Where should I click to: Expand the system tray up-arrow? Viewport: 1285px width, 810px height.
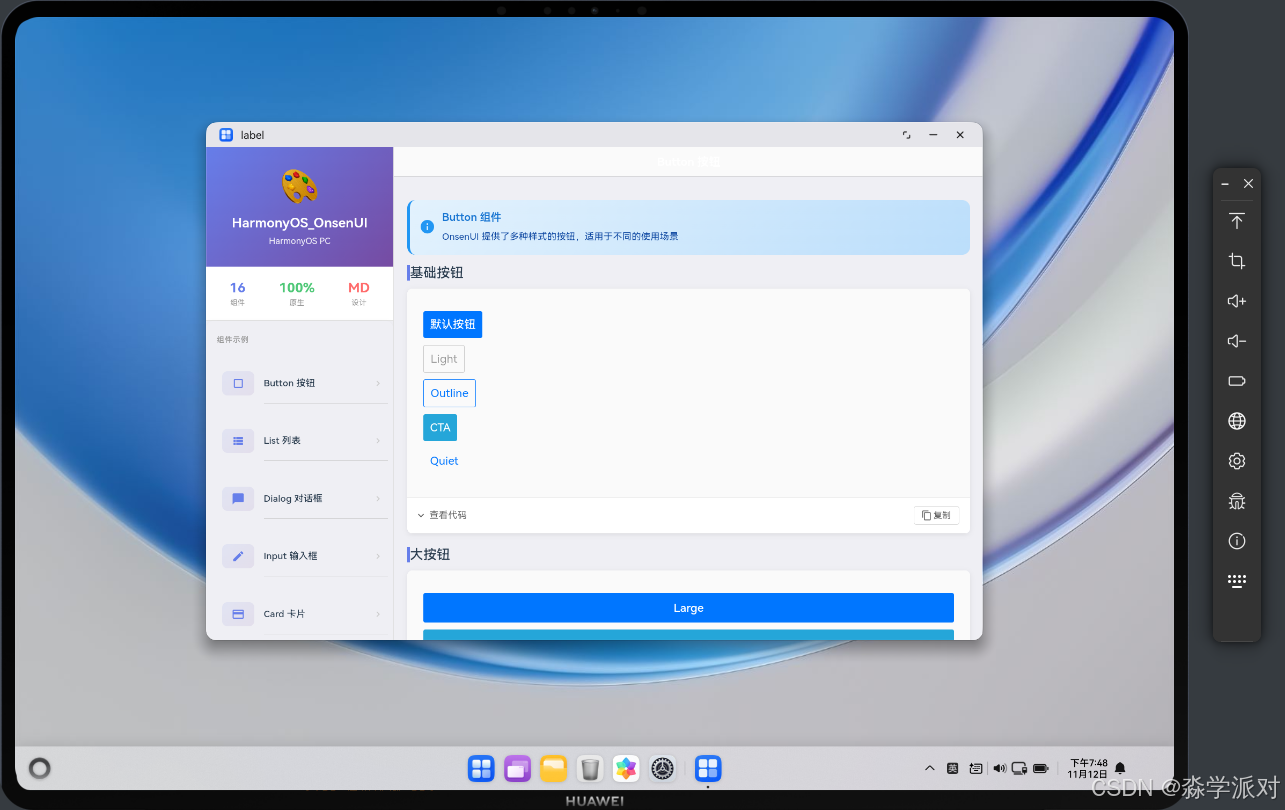pyautogui.click(x=929, y=768)
